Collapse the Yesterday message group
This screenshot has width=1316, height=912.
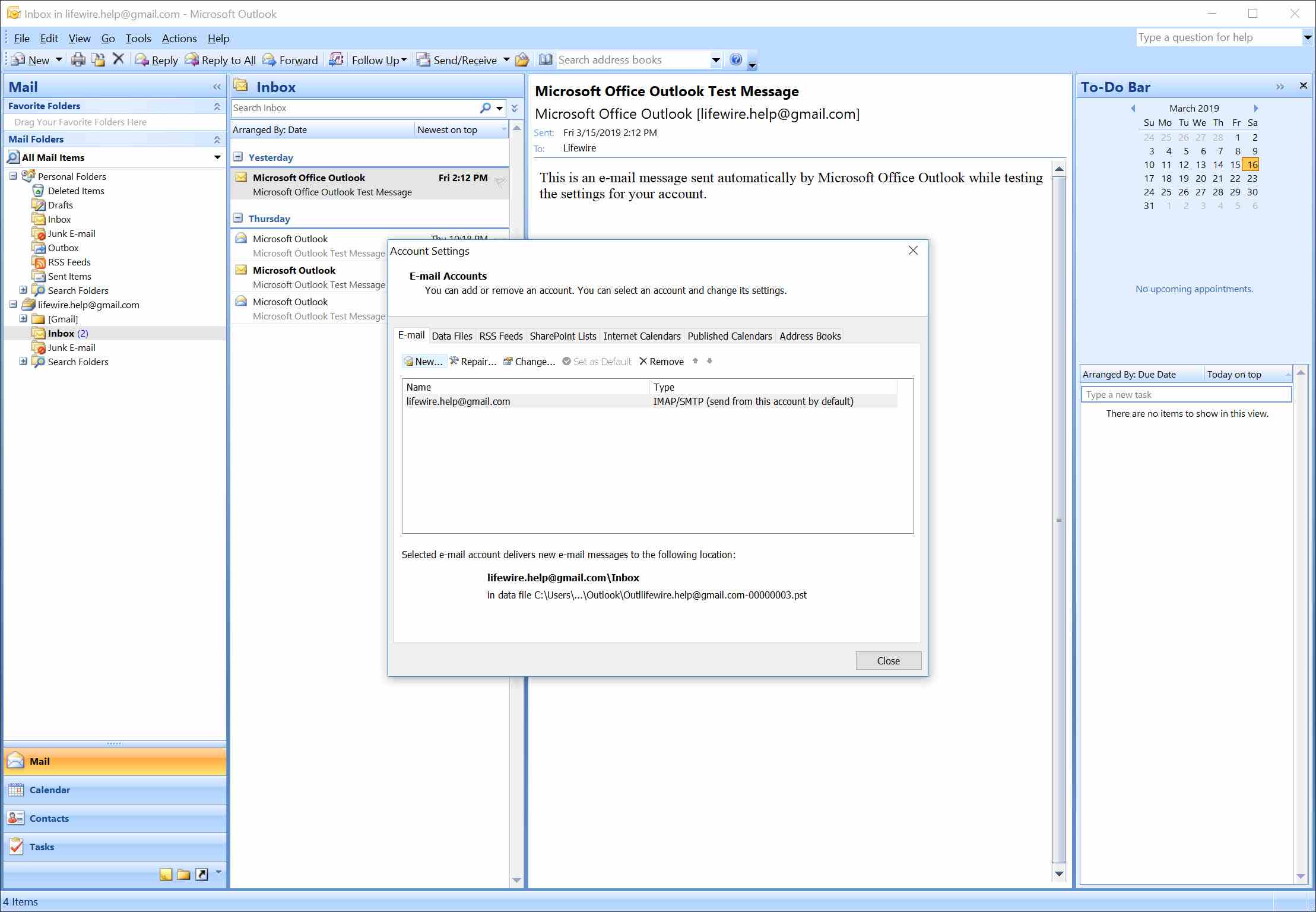[x=238, y=157]
